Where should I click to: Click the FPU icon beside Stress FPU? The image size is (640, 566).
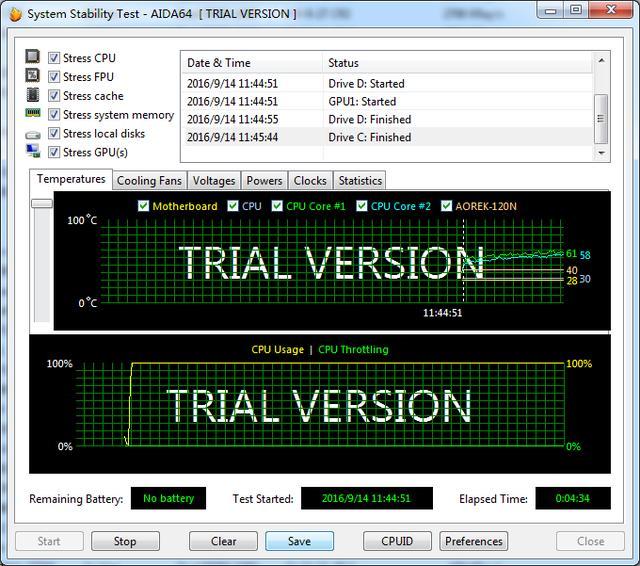pyautogui.click(x=33, y=77)
